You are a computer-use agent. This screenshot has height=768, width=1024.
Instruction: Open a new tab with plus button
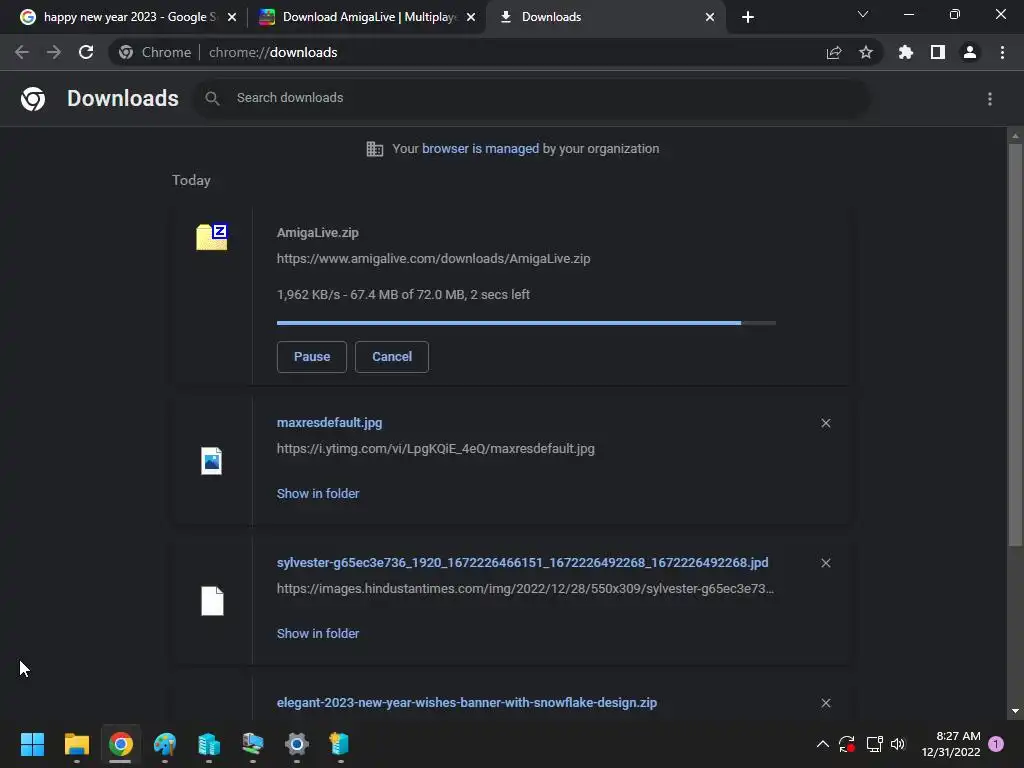click(x=748, y=17)
